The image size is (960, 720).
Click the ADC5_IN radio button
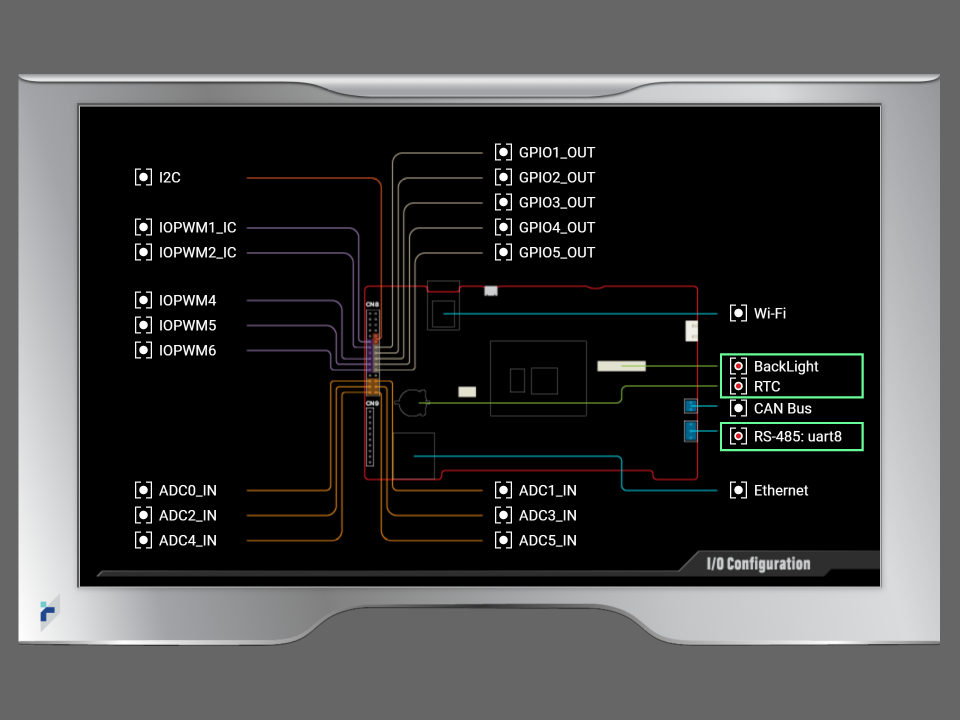(503, 541)
